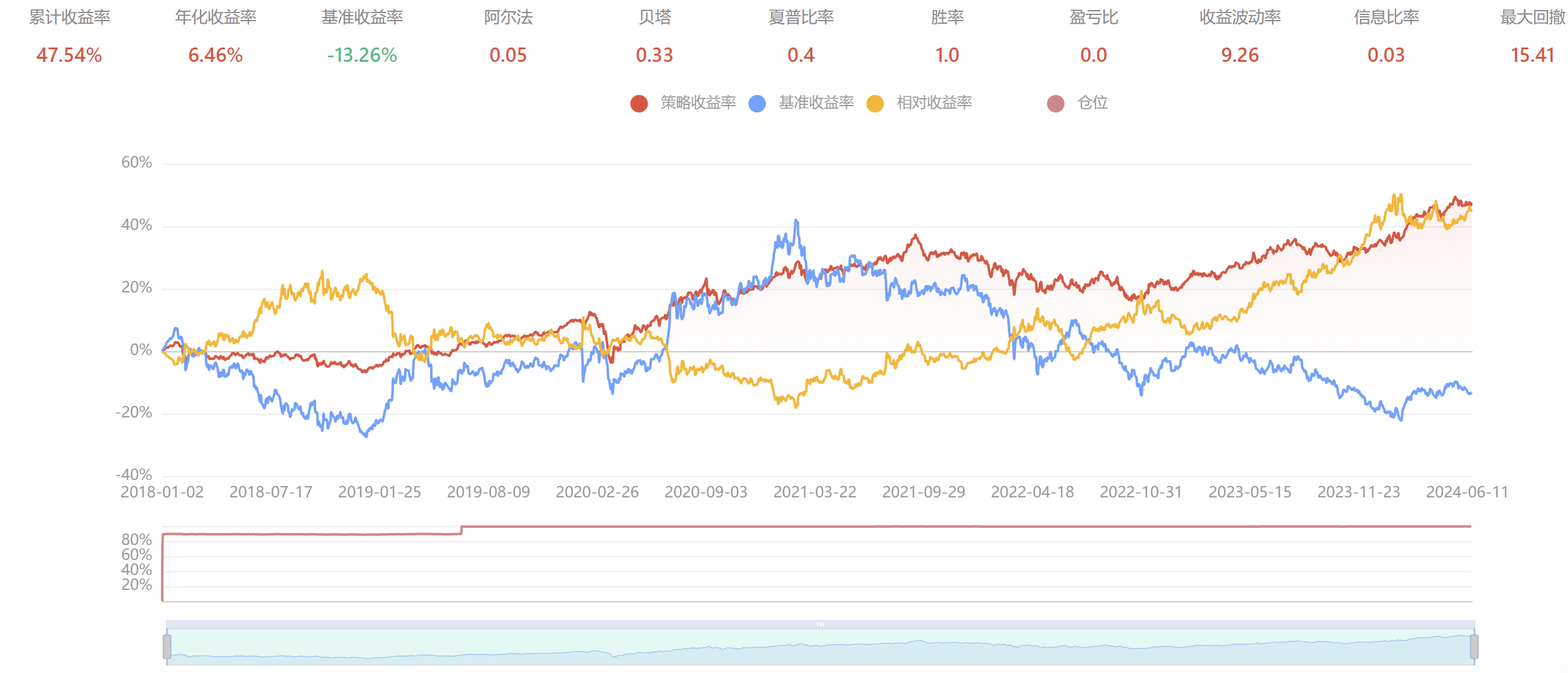Click the right handle of the zoom slider
The image size is (1568, 673).
1474,647
